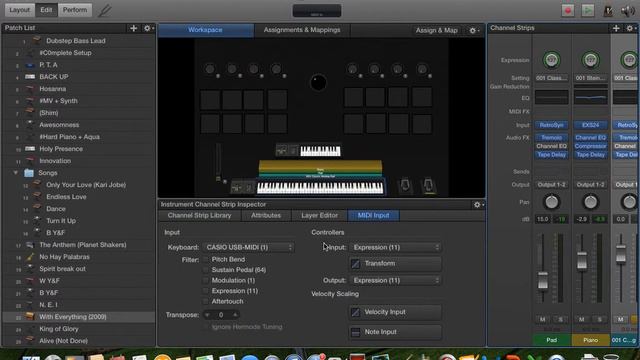Open the Attributes tab
The height and width of the screenshot is (360, 640).
pos(266,216)
